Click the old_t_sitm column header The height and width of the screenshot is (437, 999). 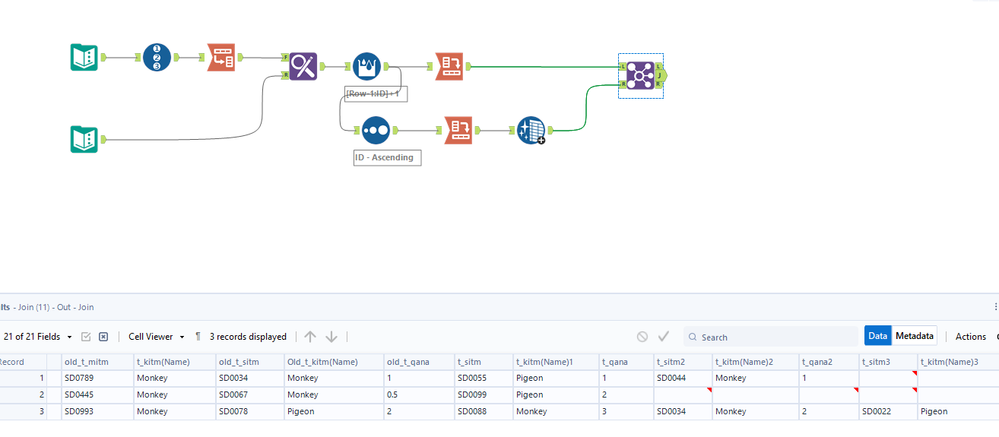coord(250,361)
